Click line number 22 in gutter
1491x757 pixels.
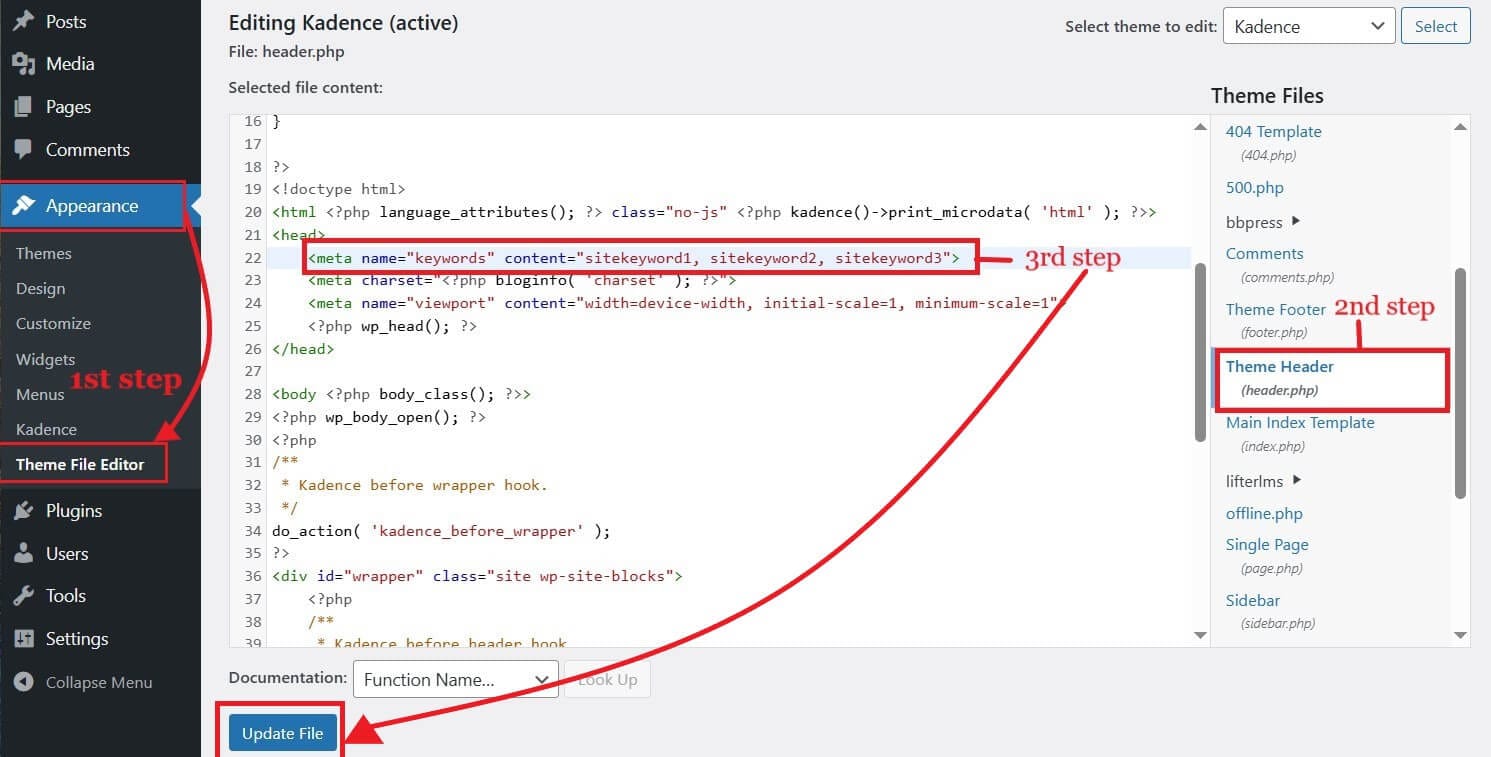[x=252, y=258]
